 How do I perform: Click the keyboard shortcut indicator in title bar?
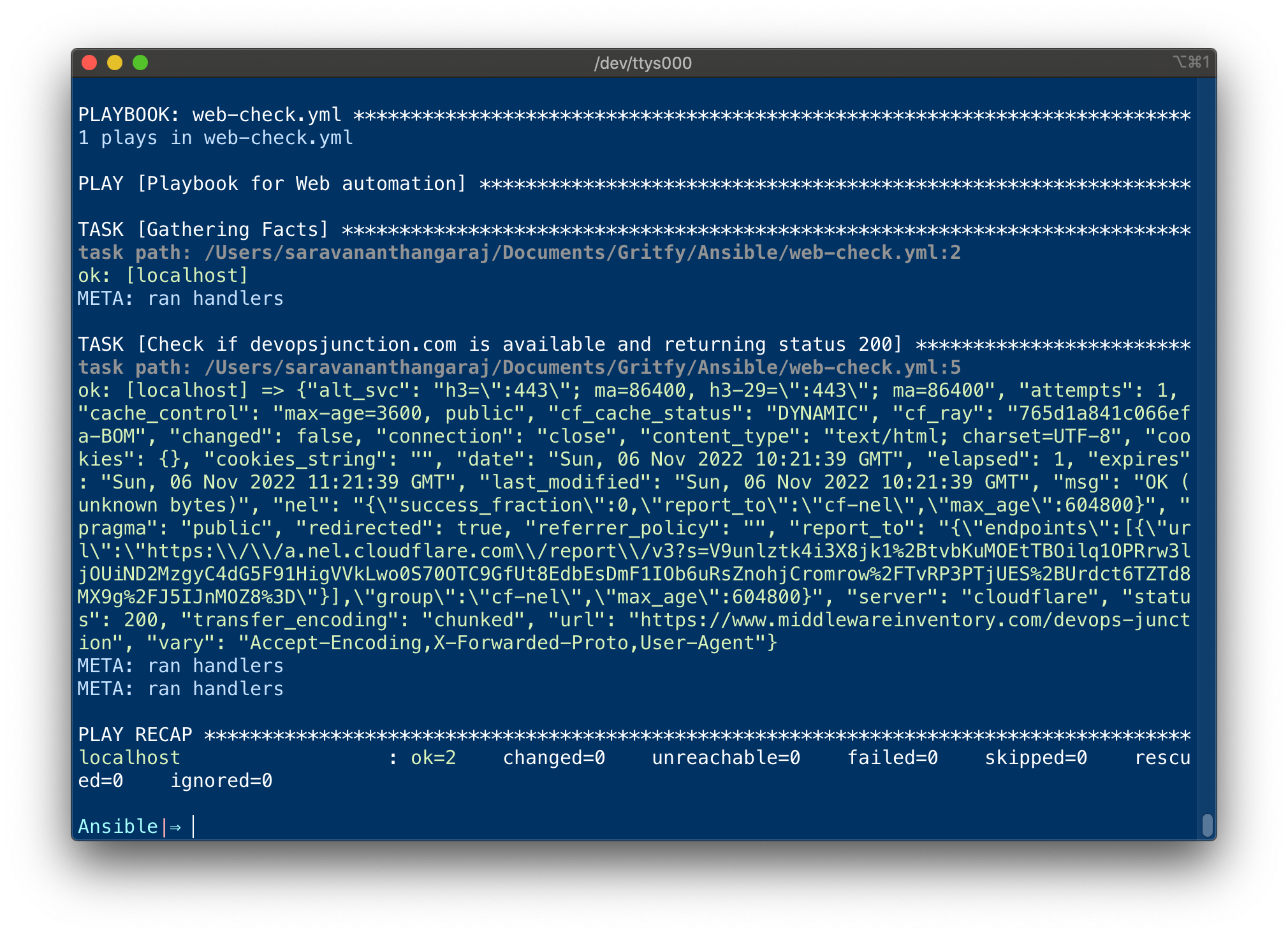(x=1191, y=62)
